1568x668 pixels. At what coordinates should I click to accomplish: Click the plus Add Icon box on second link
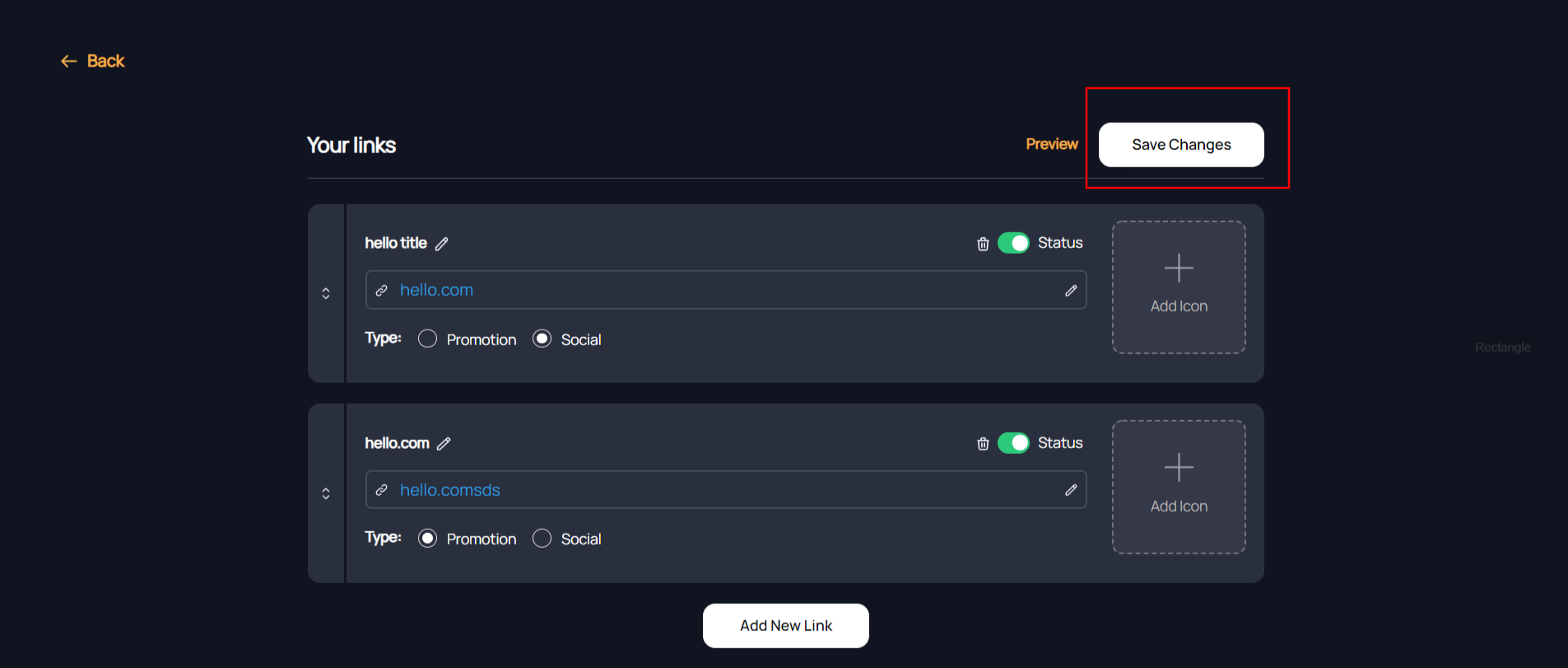1179,487
